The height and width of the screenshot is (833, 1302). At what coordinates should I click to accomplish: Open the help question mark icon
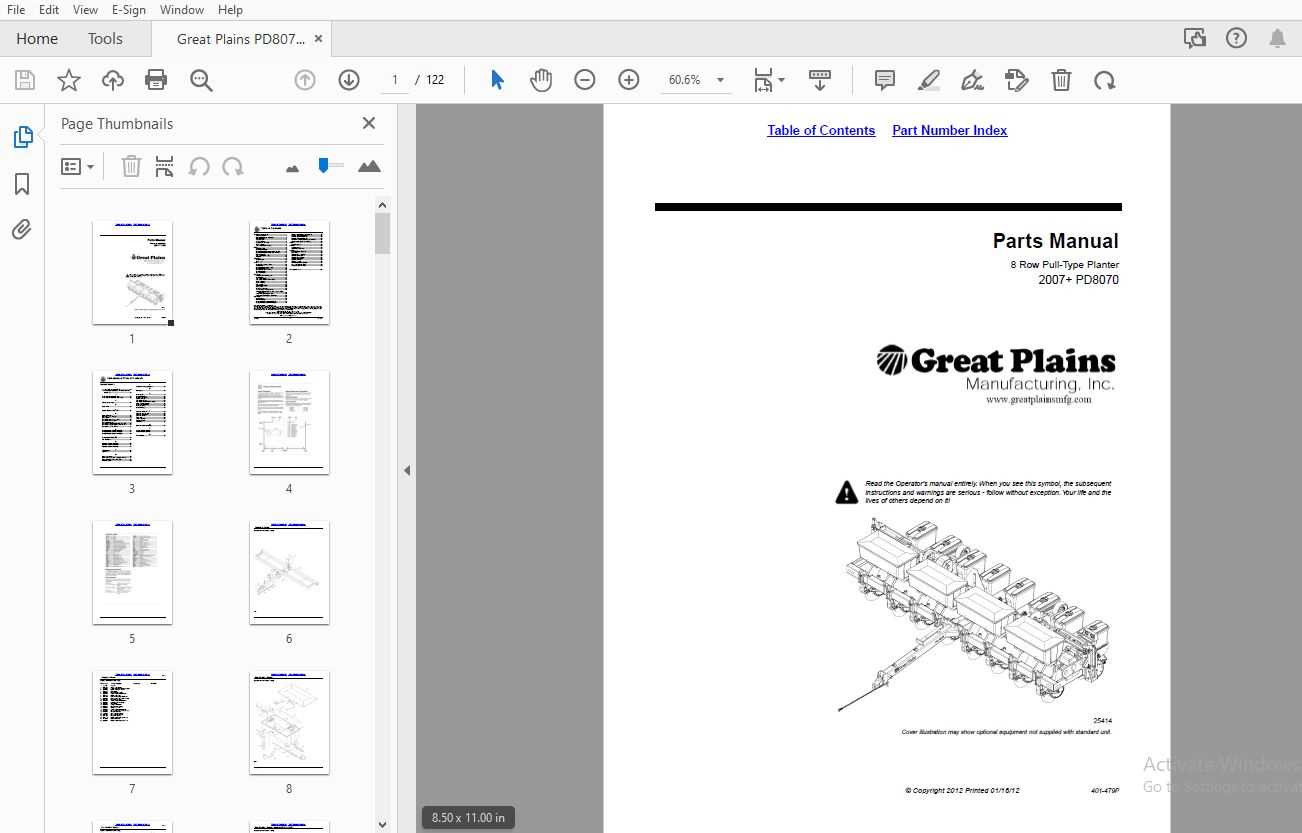[1236, 38]
